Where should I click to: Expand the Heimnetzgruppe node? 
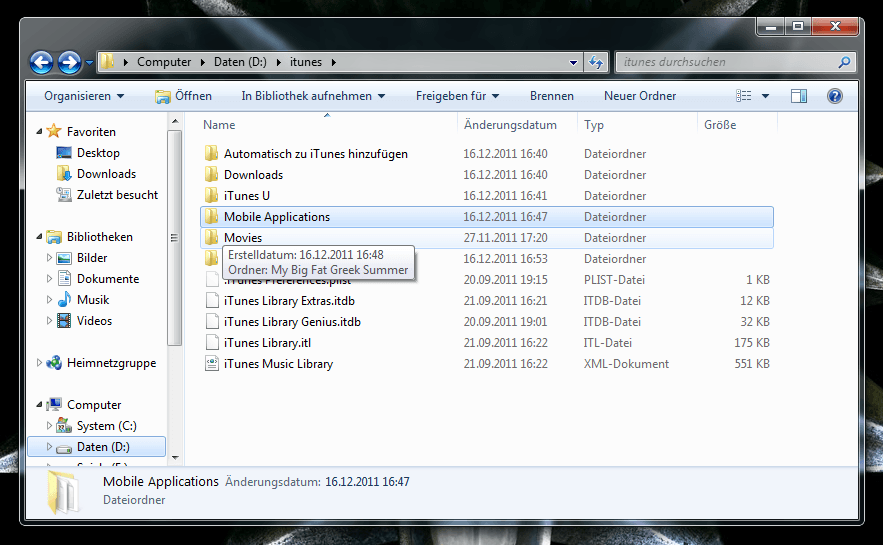coord(39,363)
